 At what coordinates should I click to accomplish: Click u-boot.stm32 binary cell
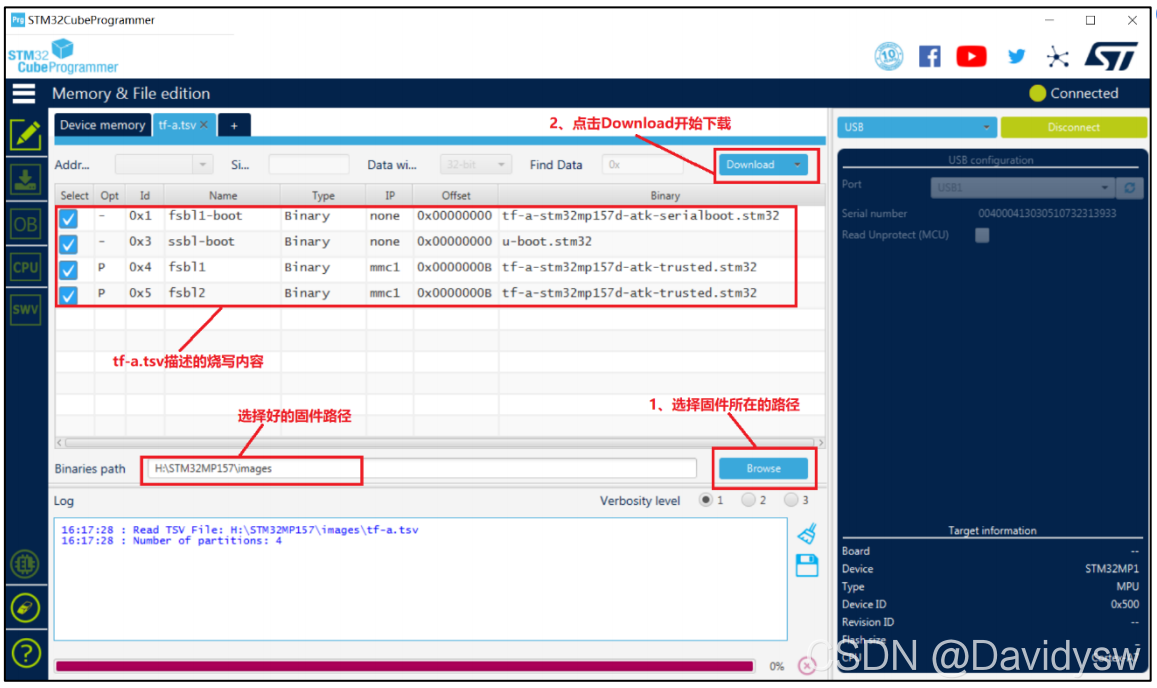point(547,241)
